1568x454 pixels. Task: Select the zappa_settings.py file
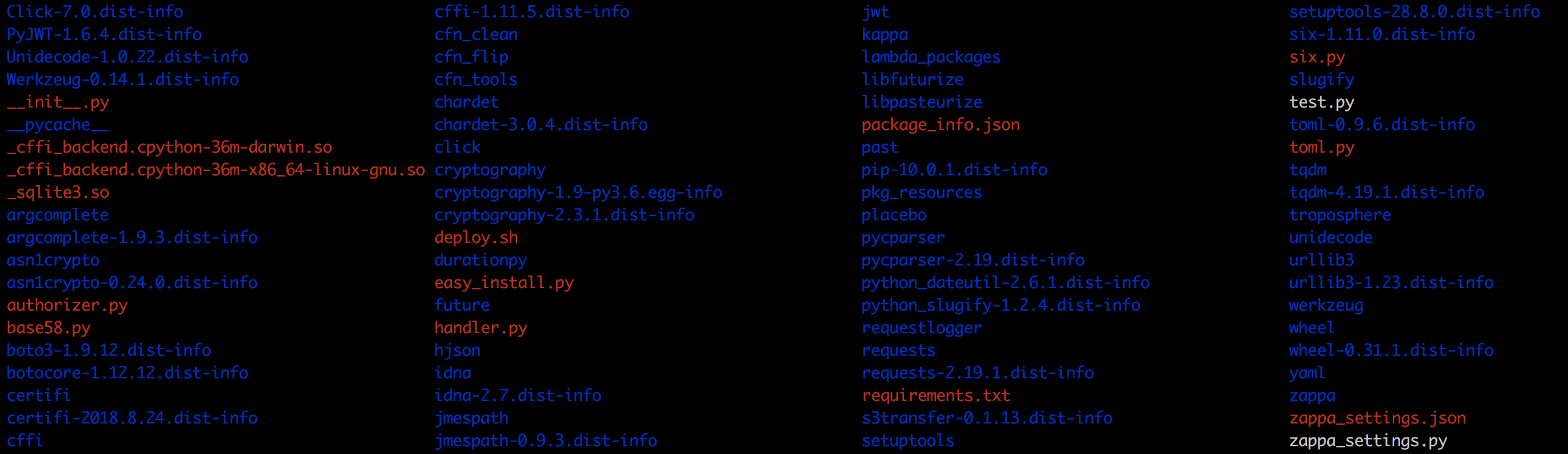[x=1368, y=441]
